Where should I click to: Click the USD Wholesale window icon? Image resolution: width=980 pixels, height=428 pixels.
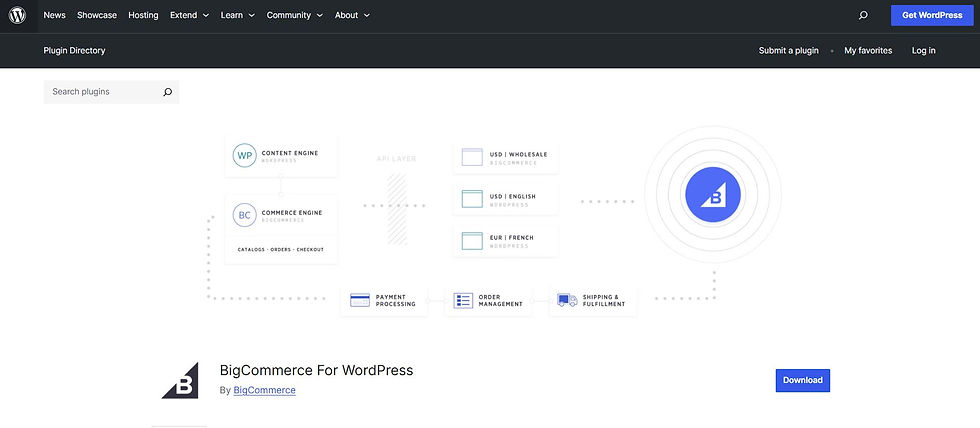472,157
